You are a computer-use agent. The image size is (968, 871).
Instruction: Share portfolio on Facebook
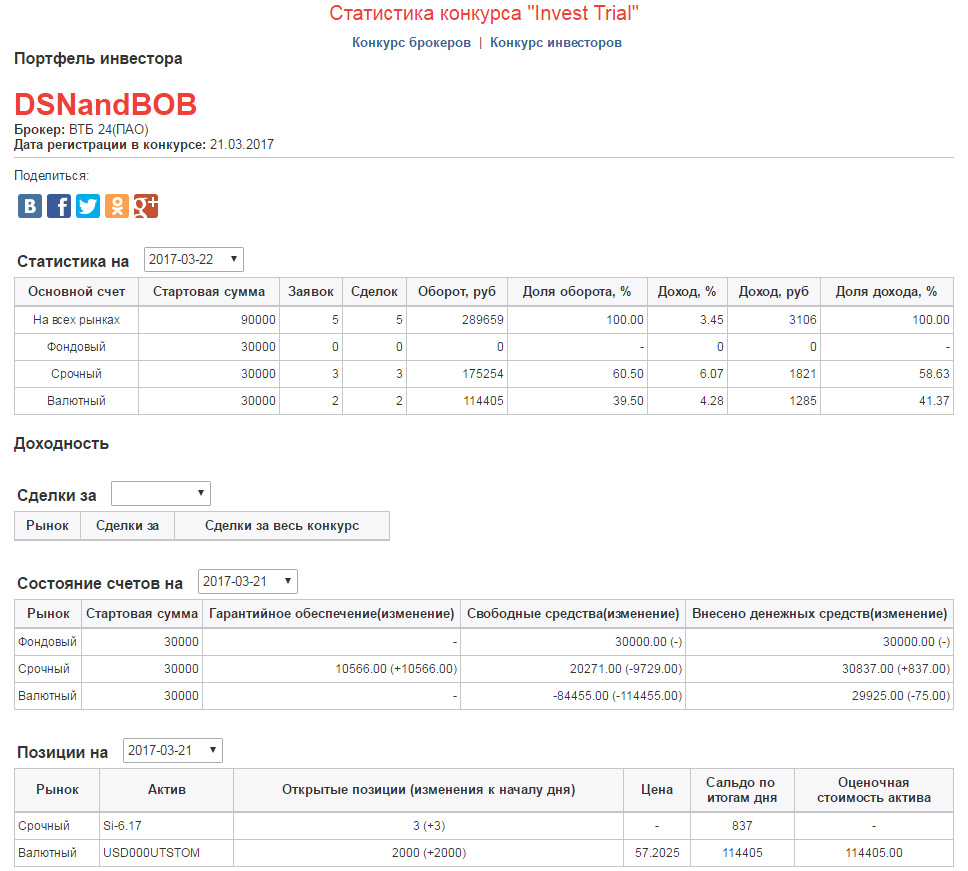point(59,206)
